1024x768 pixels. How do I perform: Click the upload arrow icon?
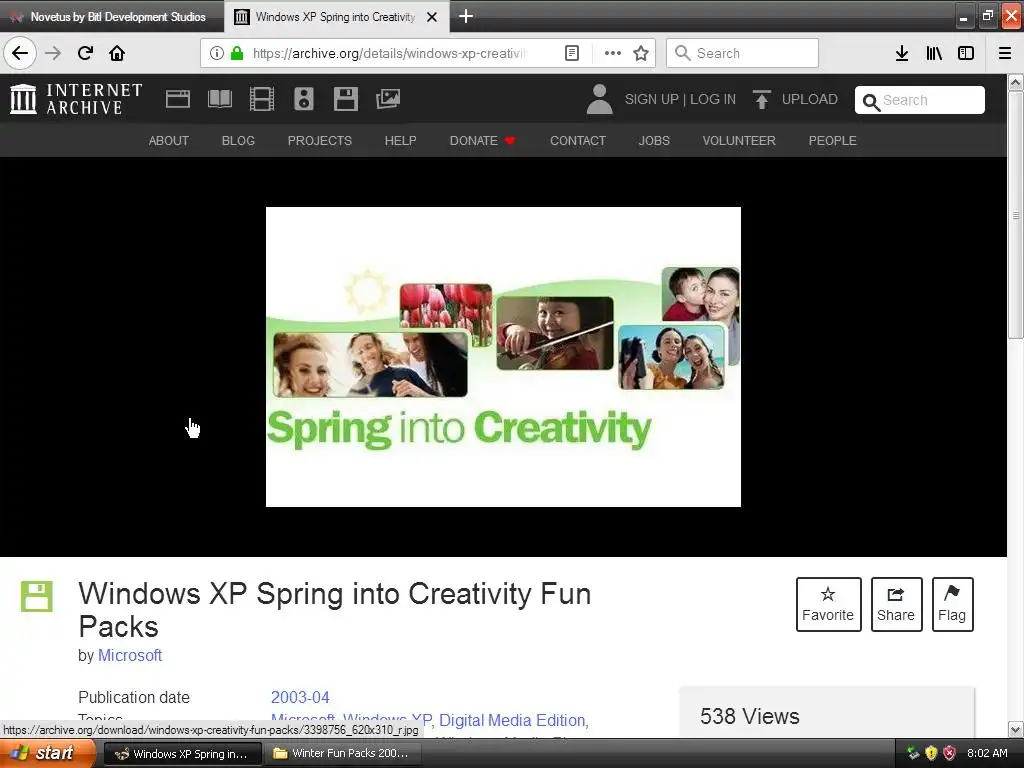(x=761, y=99)
